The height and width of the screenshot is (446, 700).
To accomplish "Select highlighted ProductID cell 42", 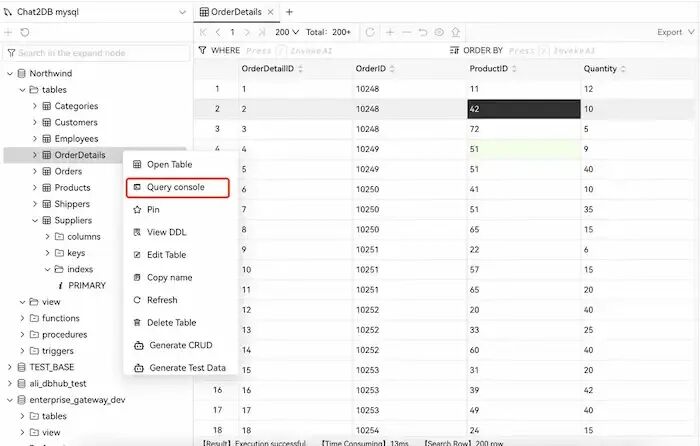I will 524,109.
